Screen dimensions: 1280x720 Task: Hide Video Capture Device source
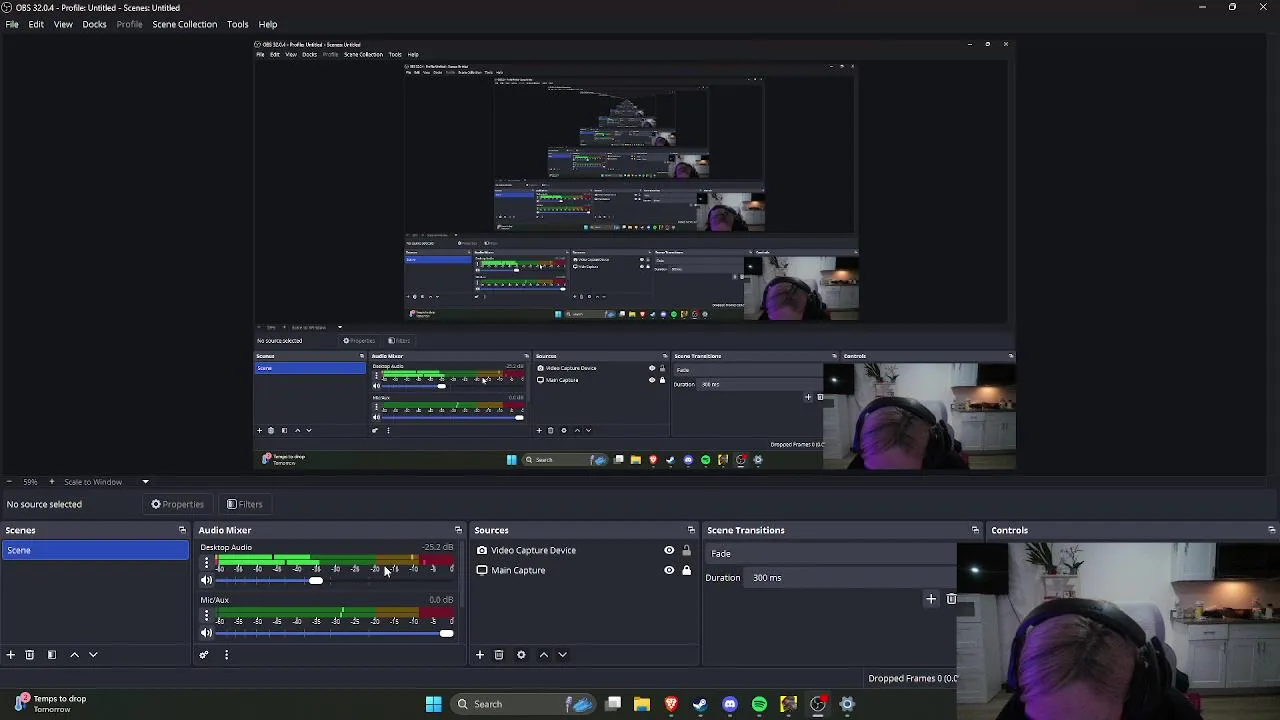tap(669, 550)
